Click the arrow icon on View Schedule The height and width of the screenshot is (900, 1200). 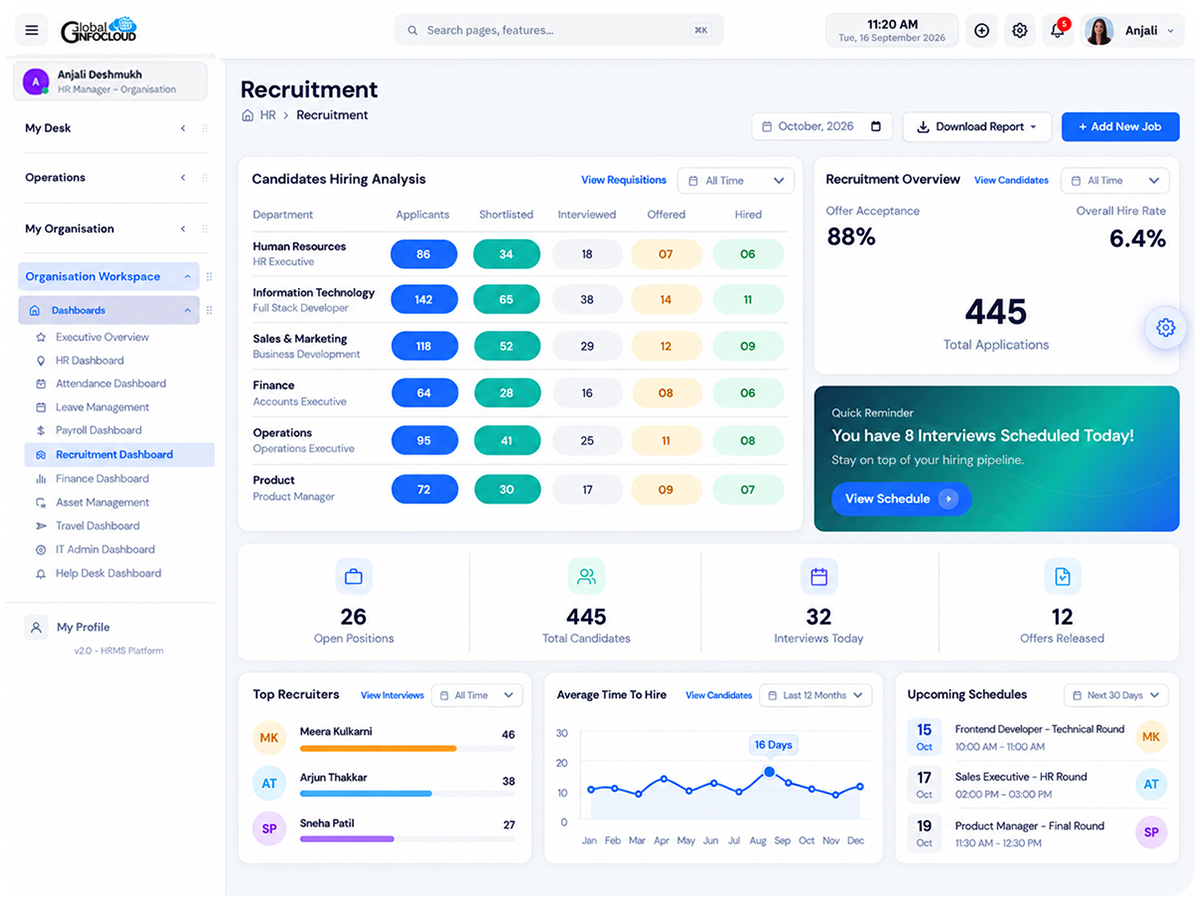949,498
